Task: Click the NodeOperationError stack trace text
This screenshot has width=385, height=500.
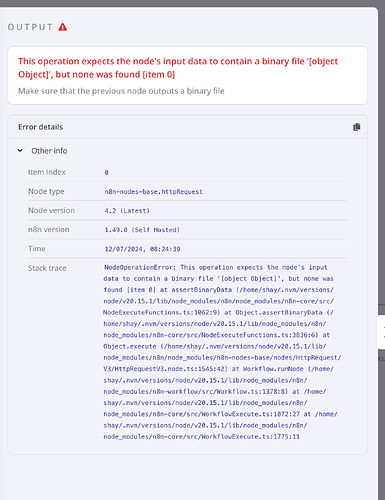Action: coord(222,352)
